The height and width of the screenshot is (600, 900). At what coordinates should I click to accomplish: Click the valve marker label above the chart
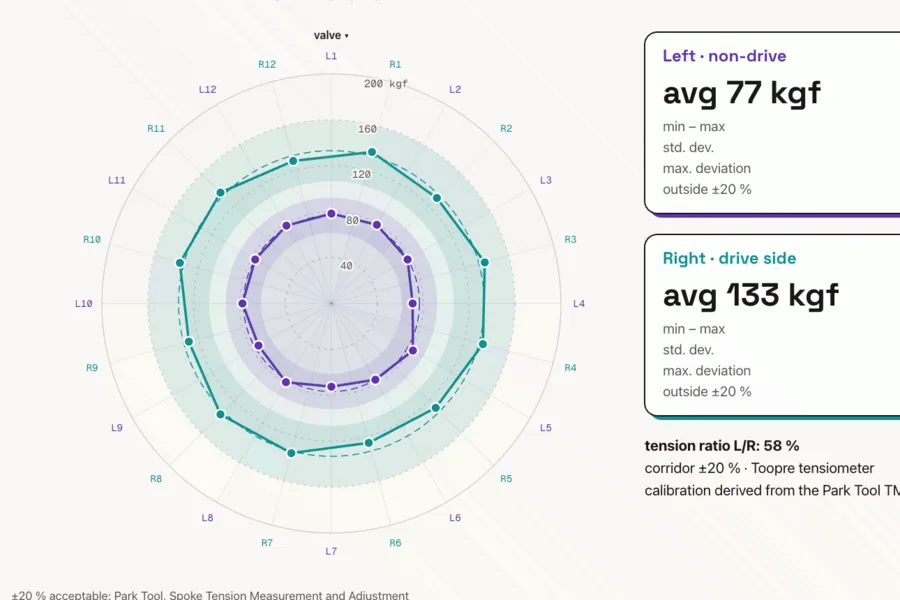pos(331,35)
